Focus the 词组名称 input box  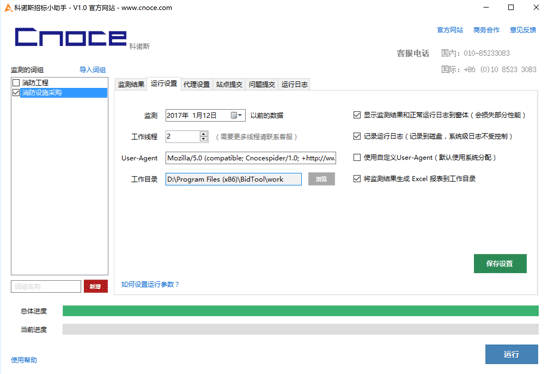click(46, 287)
